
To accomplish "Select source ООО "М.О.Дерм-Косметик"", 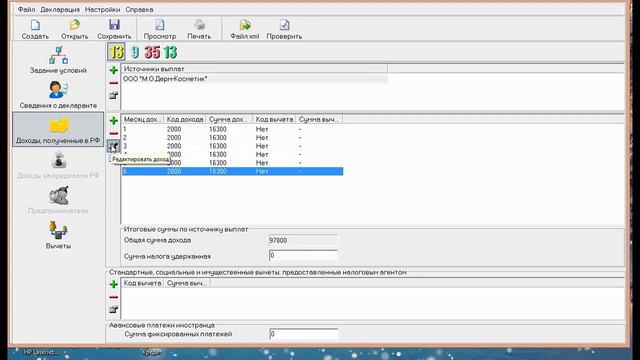I will pyautogui.click(x=255, y=79).
